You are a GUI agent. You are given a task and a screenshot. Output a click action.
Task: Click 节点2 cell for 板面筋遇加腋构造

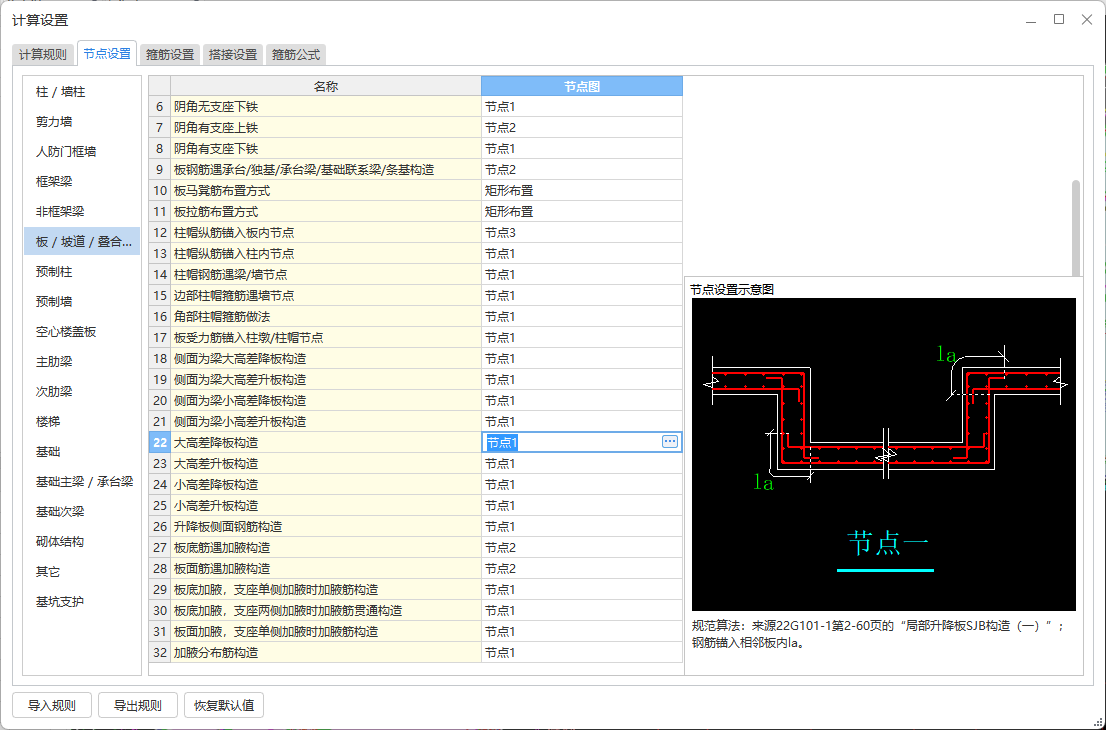(x=582, y=568)
